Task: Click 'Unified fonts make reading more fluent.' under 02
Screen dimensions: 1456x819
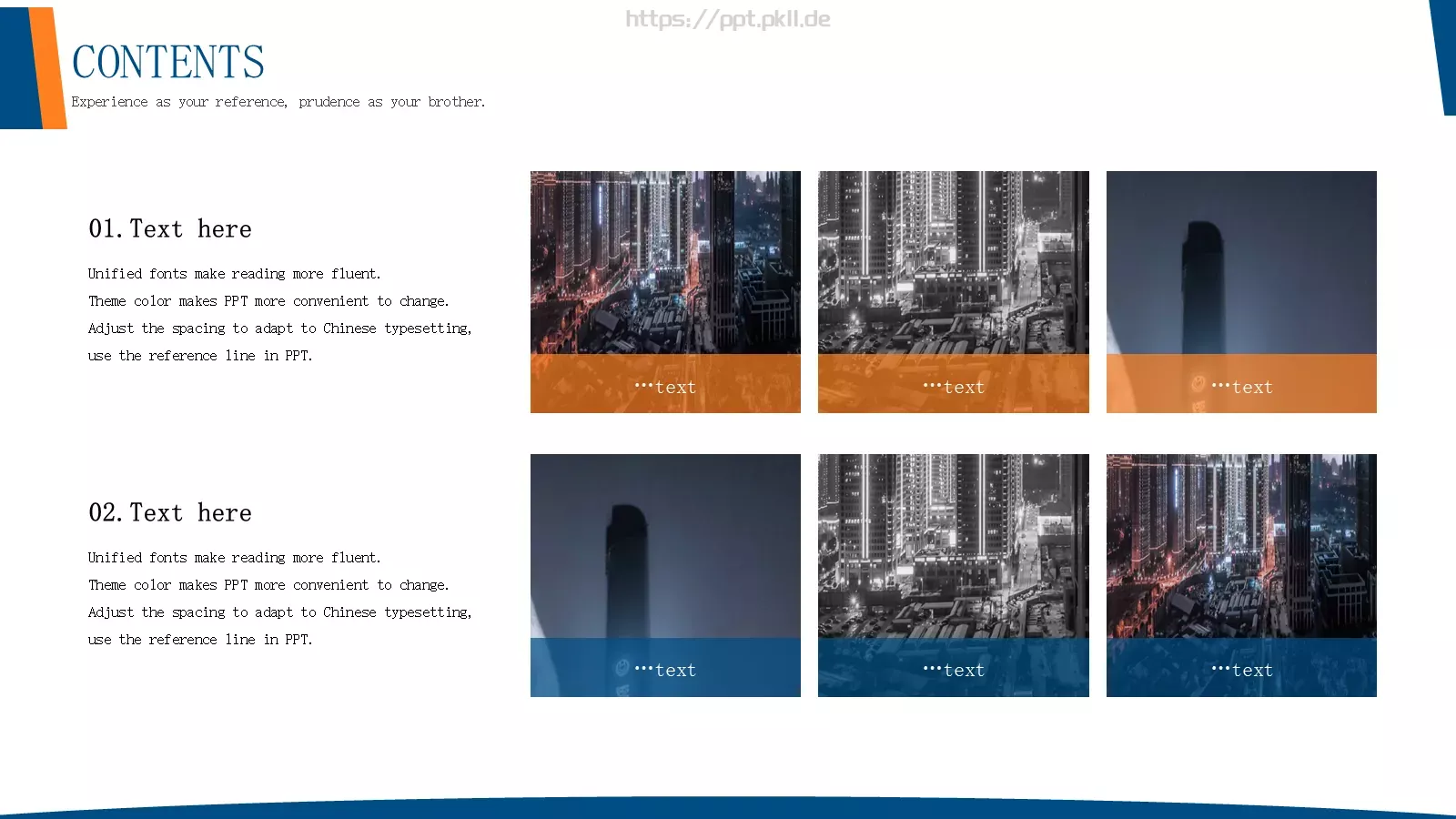Action: pos(235,557)
